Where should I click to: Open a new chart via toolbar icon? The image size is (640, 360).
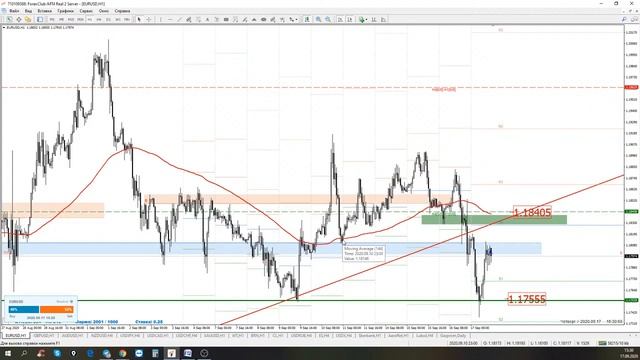click(9, 20)
